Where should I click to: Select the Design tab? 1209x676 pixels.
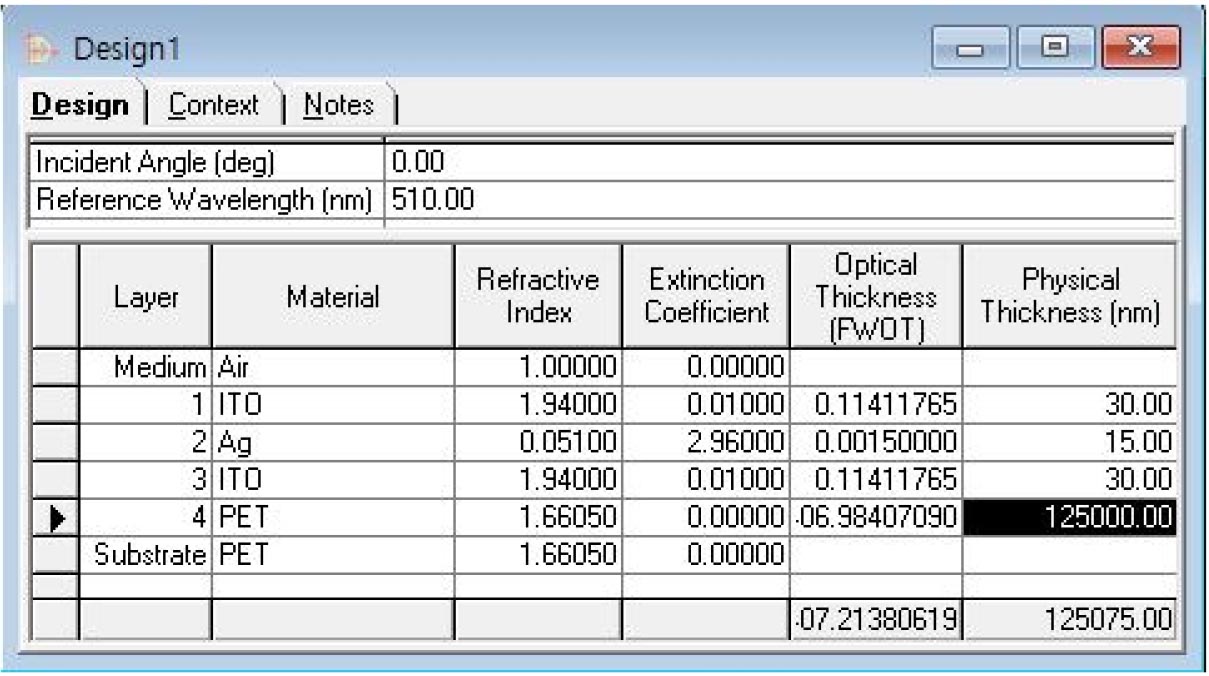point(84,104)
